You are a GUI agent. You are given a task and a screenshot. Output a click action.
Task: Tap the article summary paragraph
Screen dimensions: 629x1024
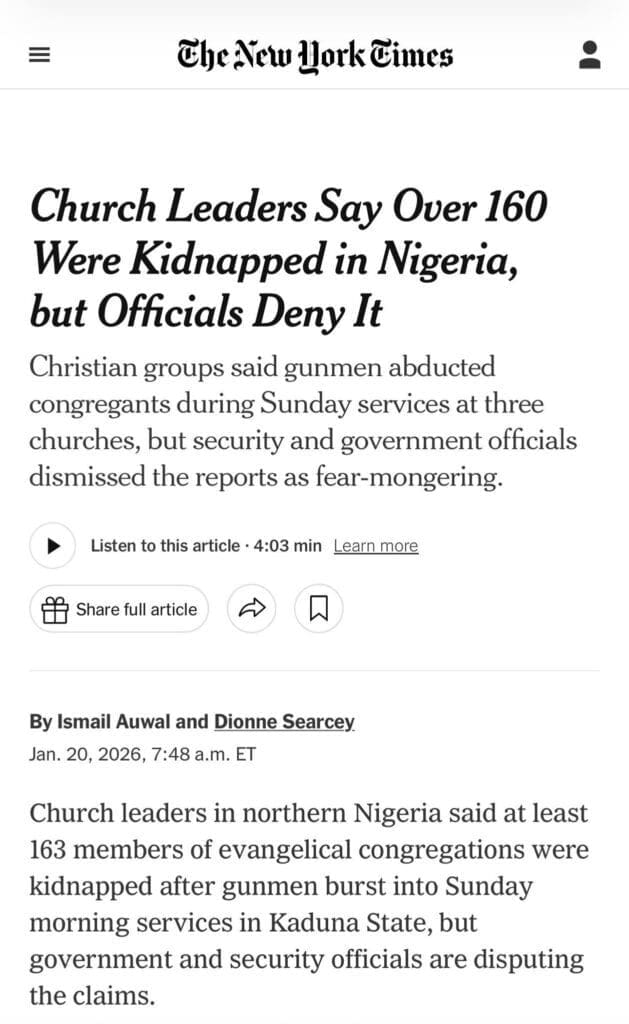pyautogui.click(x=300, y=420)
